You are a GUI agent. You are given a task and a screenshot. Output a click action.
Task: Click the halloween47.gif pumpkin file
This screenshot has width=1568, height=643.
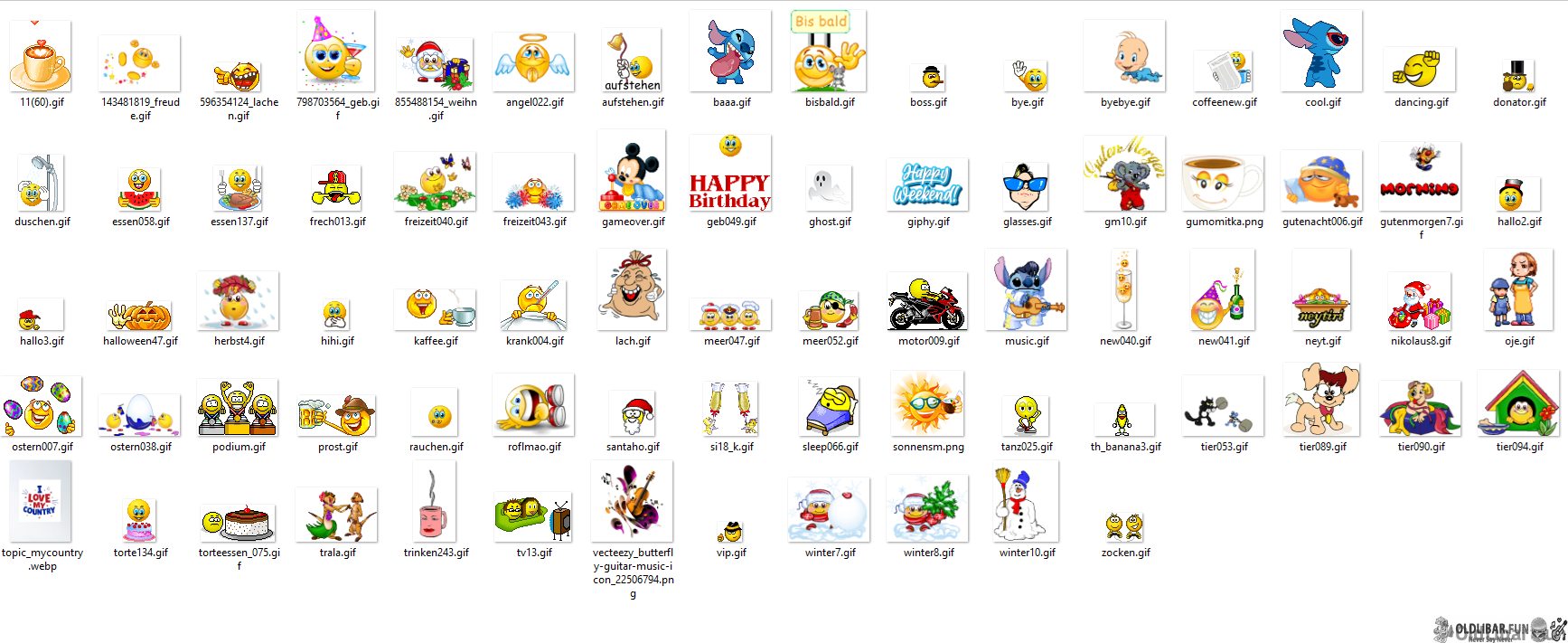140,316
